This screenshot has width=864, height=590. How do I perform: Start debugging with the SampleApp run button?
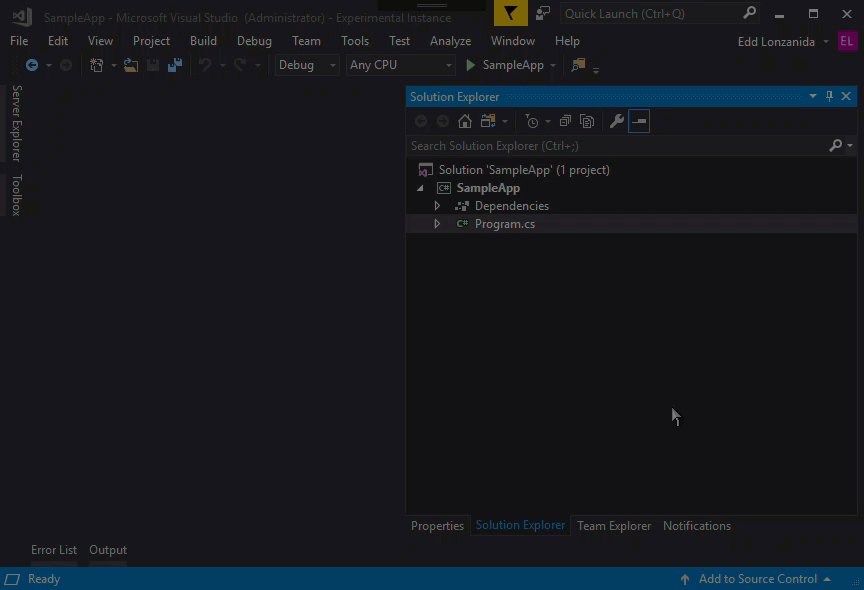pos(505,65)
